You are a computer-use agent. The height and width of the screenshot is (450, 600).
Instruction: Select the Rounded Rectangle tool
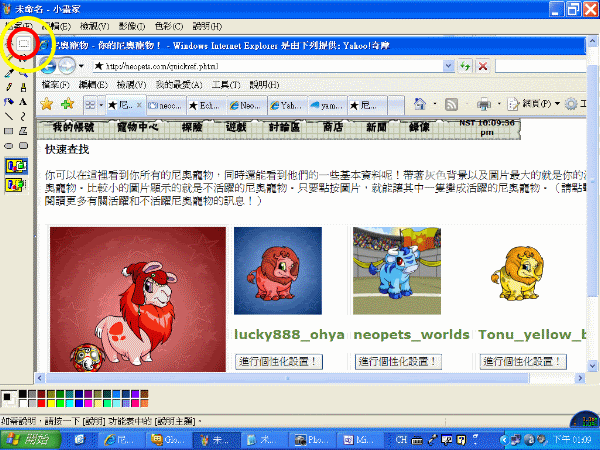[x=23, y=146]
